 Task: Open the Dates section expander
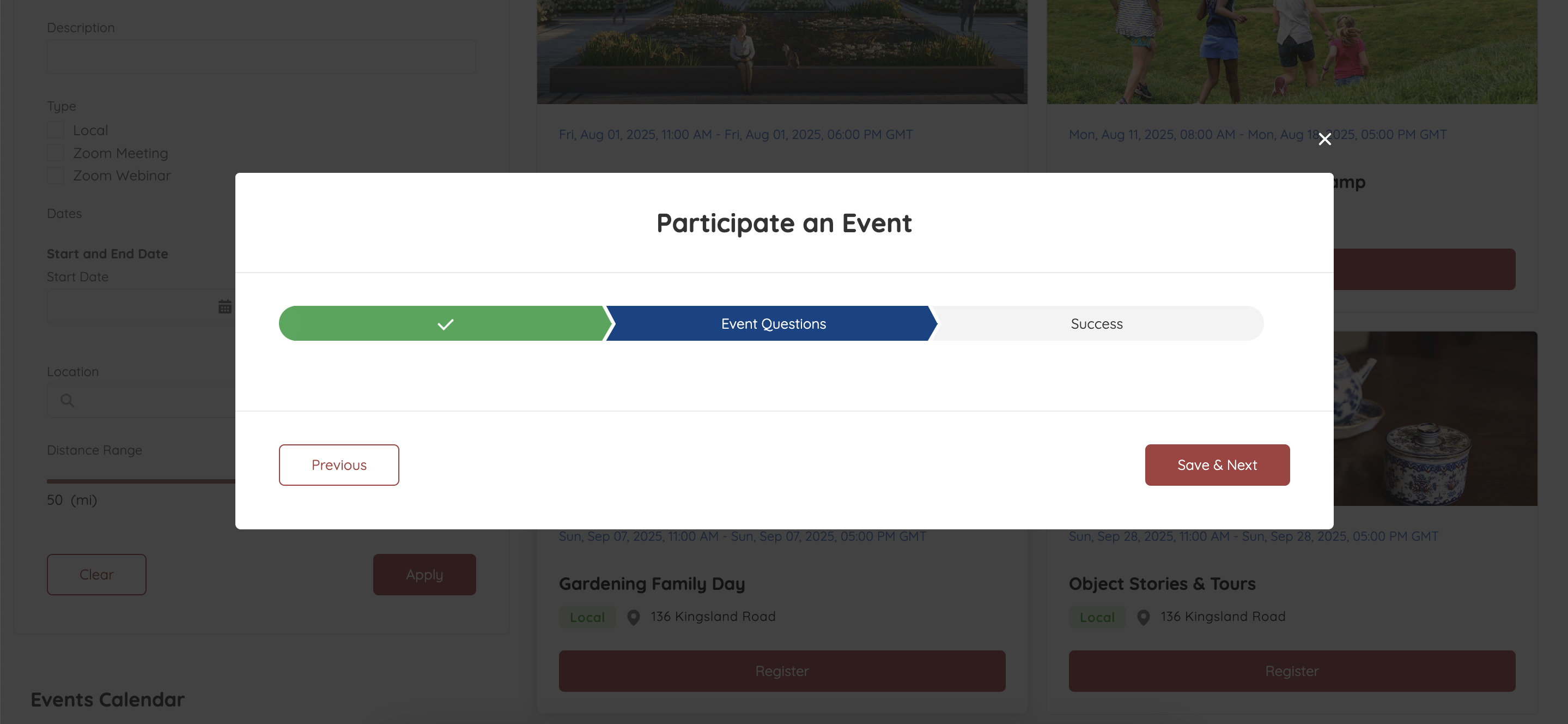(64, 212)
